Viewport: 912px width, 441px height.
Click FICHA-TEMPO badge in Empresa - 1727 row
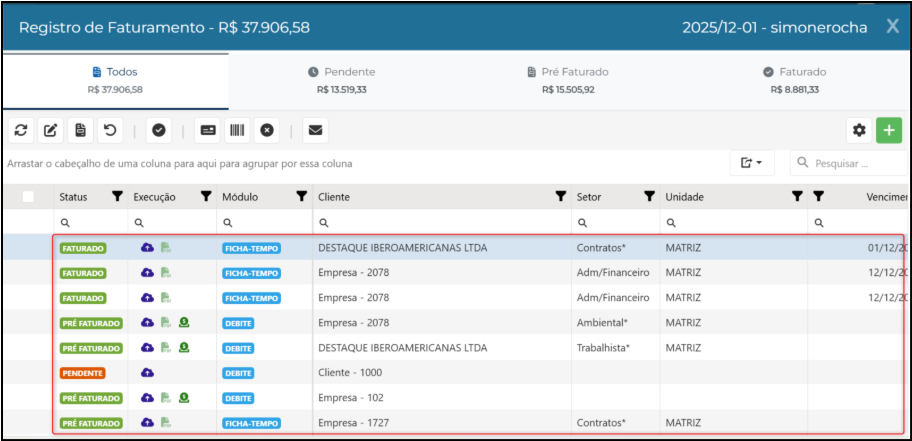pos(251,423)
